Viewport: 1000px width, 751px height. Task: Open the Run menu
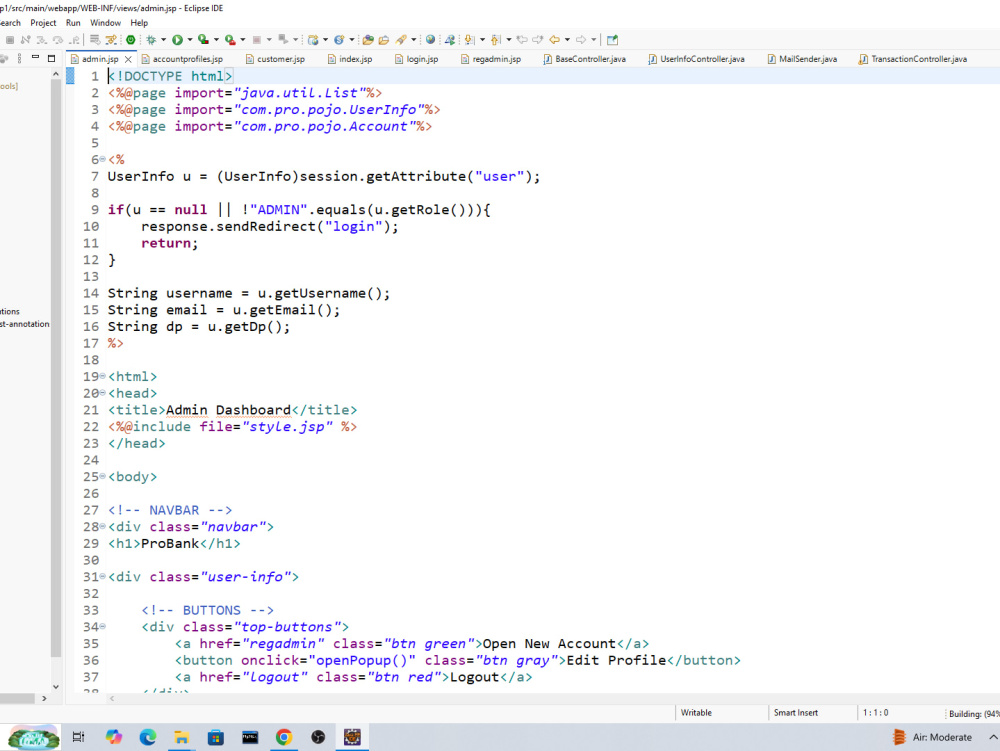pyautogui.click(x=73, y=23)
